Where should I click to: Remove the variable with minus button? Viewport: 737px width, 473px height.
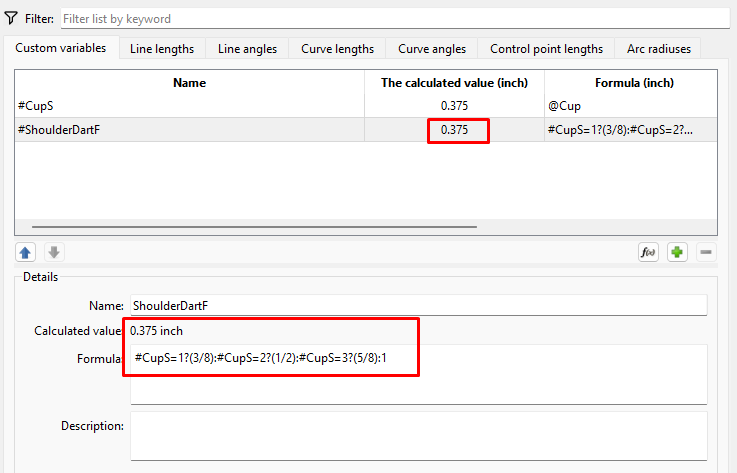tap(705, 253)
